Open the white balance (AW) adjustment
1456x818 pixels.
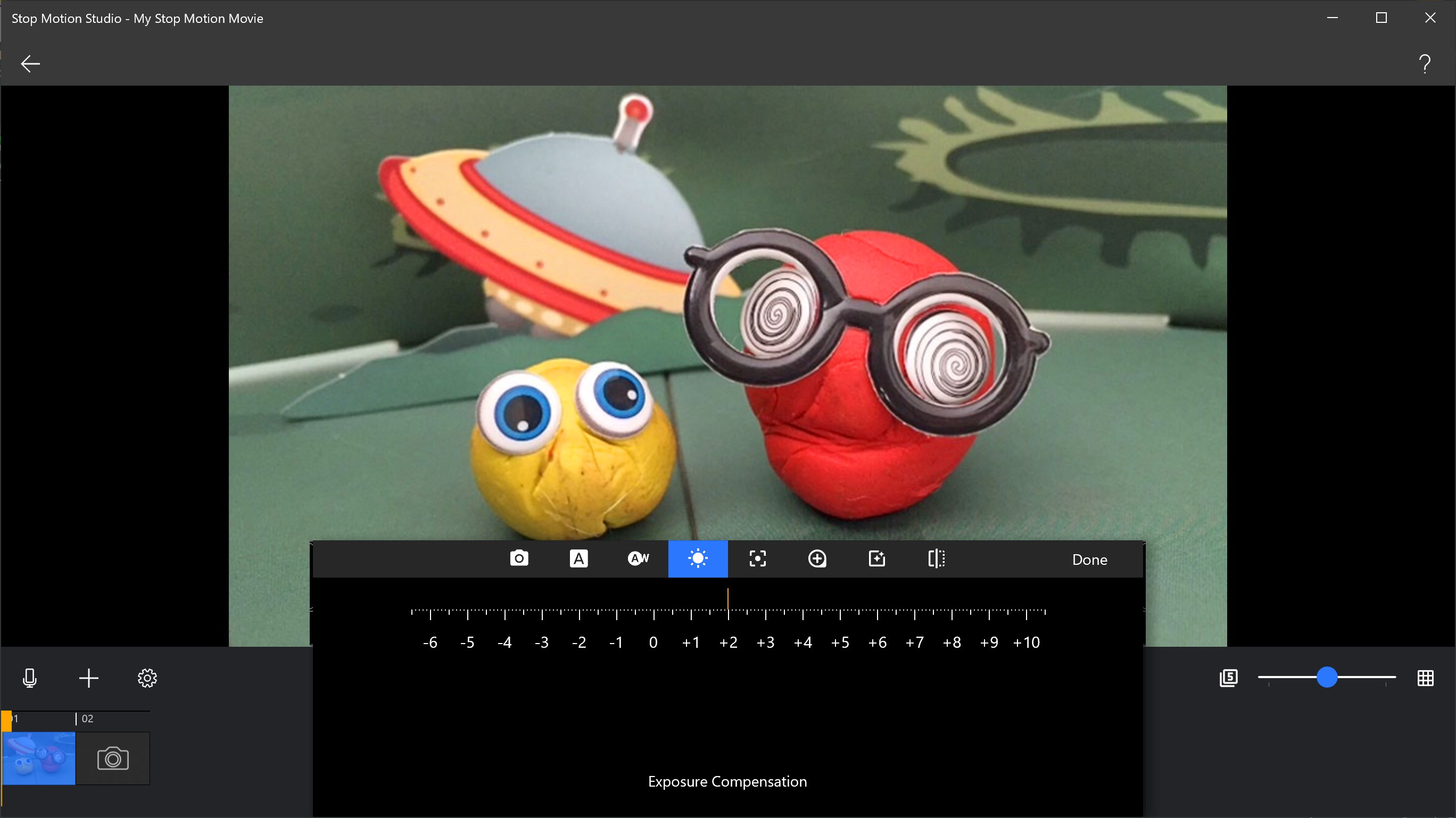tap(638, 558)
